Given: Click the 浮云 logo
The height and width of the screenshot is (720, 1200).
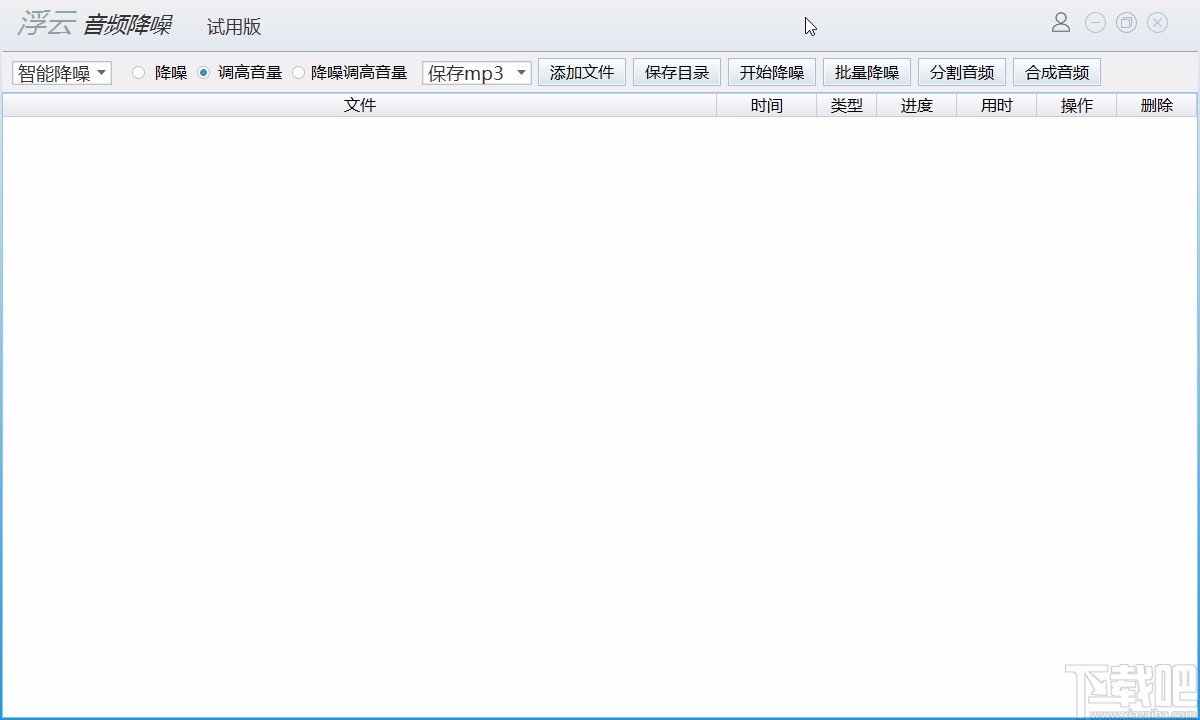Looking at the screenshot, I should click(43, 25).
